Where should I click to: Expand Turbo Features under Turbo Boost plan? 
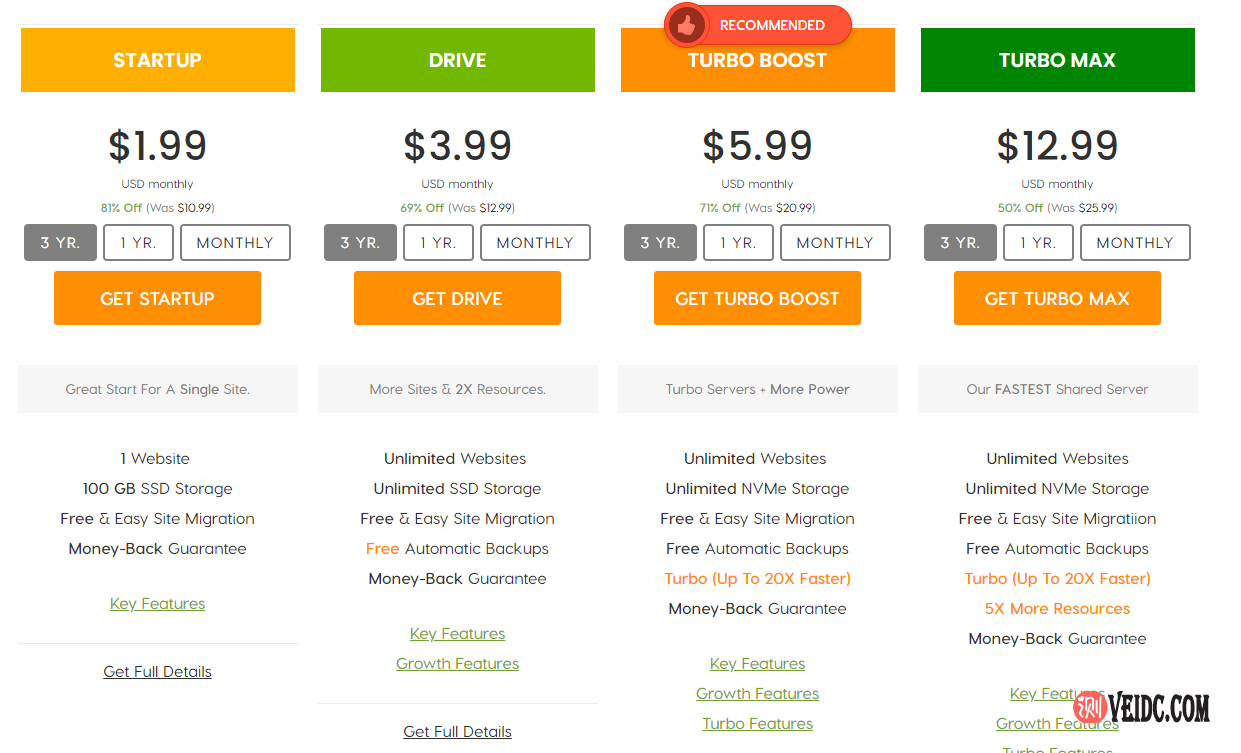click(757, 724)
